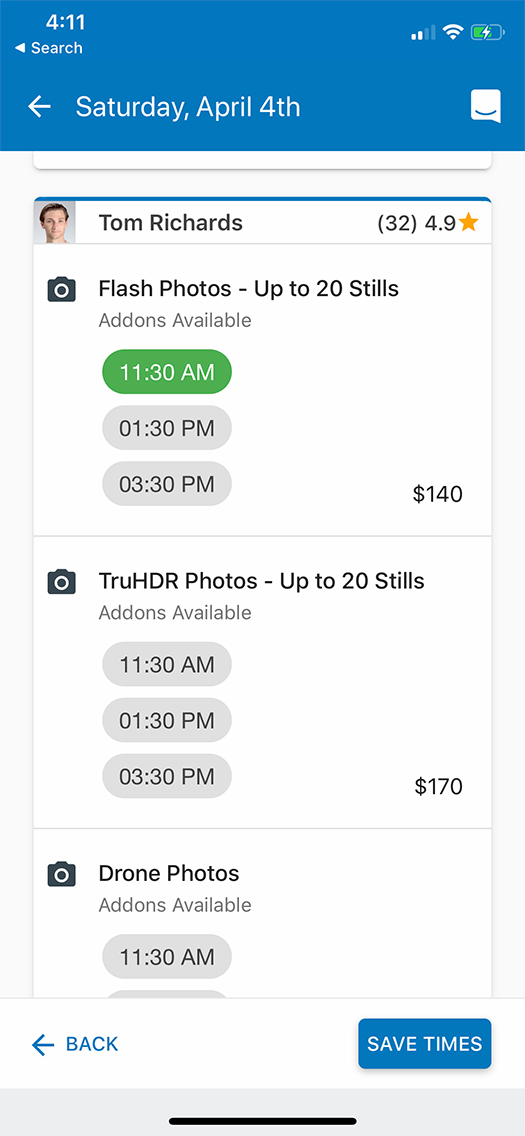Go back using the bottom BACK link
Screen dimensions: 525x1136
75,1044
